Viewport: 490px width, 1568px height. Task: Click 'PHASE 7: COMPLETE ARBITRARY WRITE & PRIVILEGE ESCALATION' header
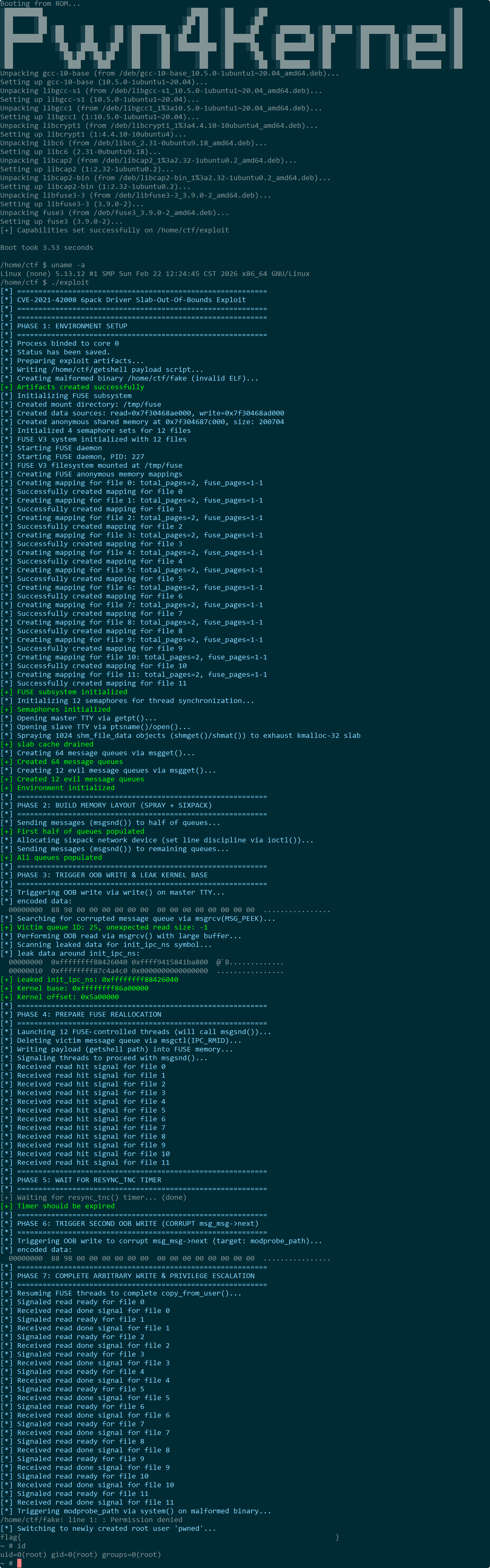[x=127, y=1276]
